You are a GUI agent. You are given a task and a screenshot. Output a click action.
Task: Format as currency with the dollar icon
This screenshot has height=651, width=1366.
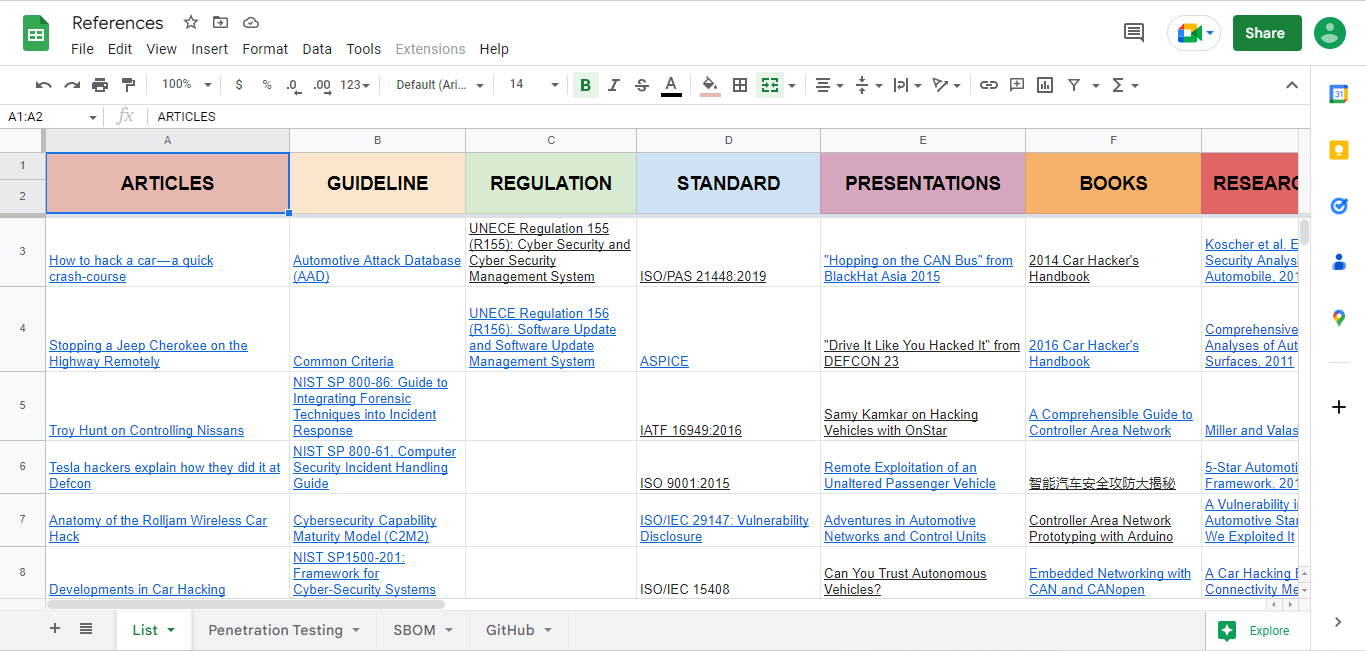coord(239,85)
